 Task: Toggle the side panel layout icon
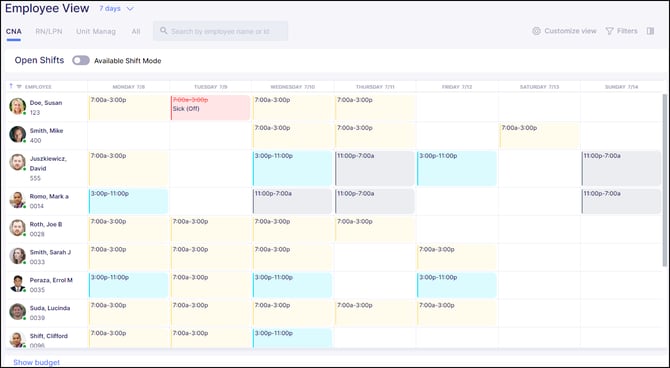(650, 31)
